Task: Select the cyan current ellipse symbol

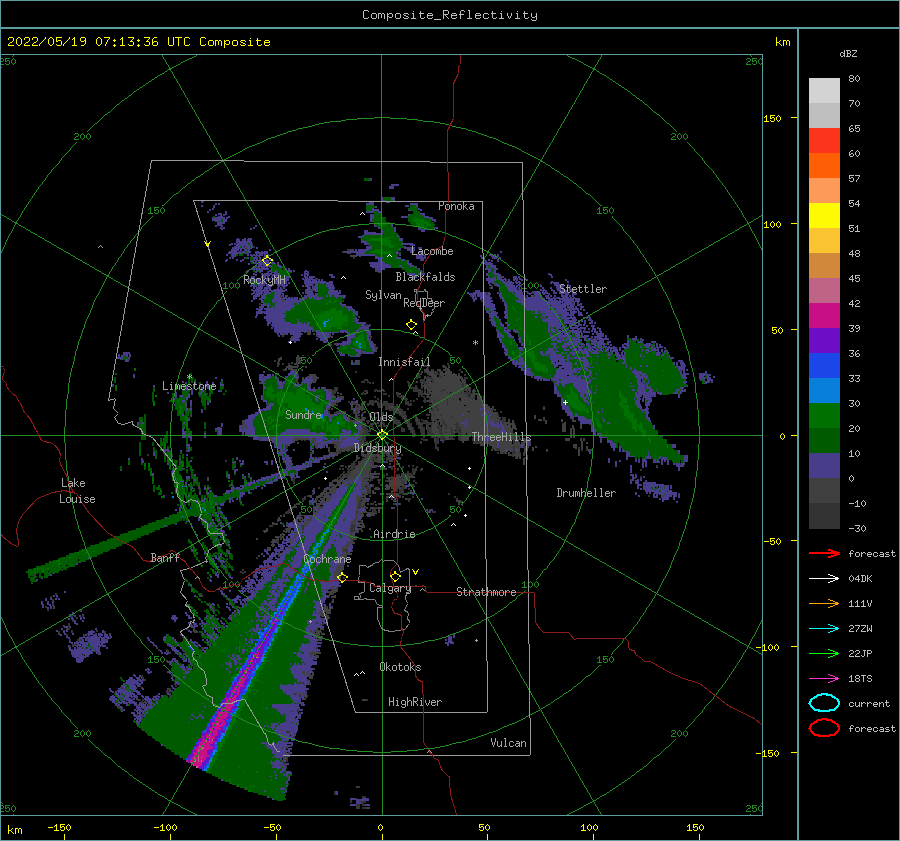Action: click(824, 703)
